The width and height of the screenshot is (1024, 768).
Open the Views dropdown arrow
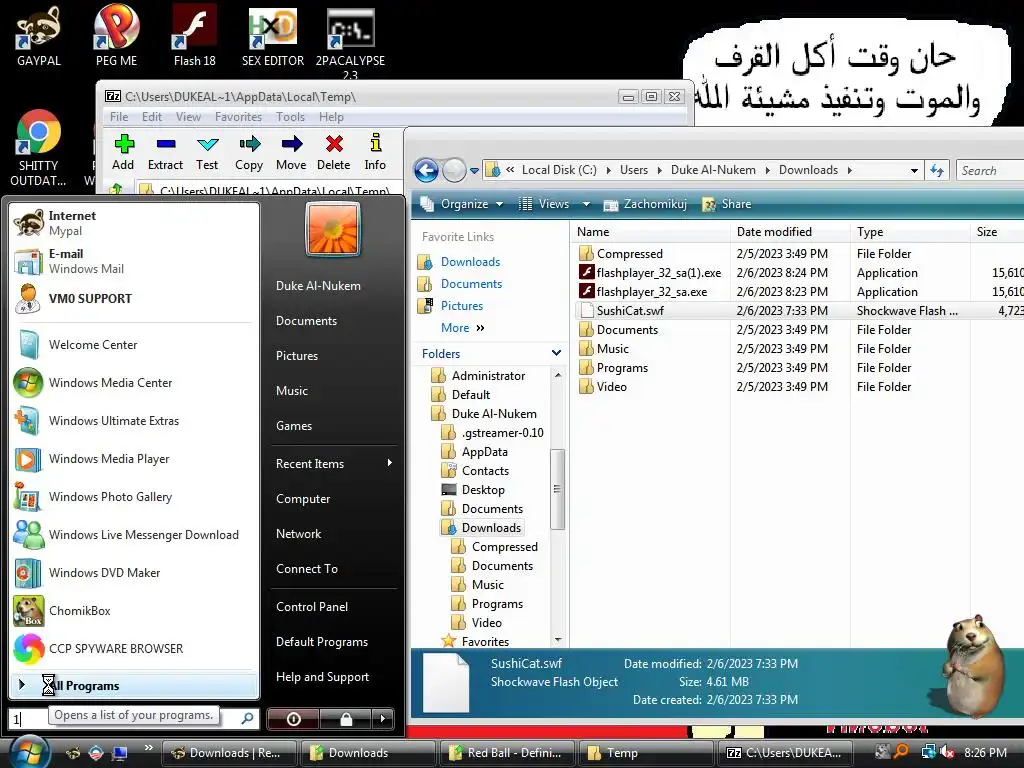[586, 204]
